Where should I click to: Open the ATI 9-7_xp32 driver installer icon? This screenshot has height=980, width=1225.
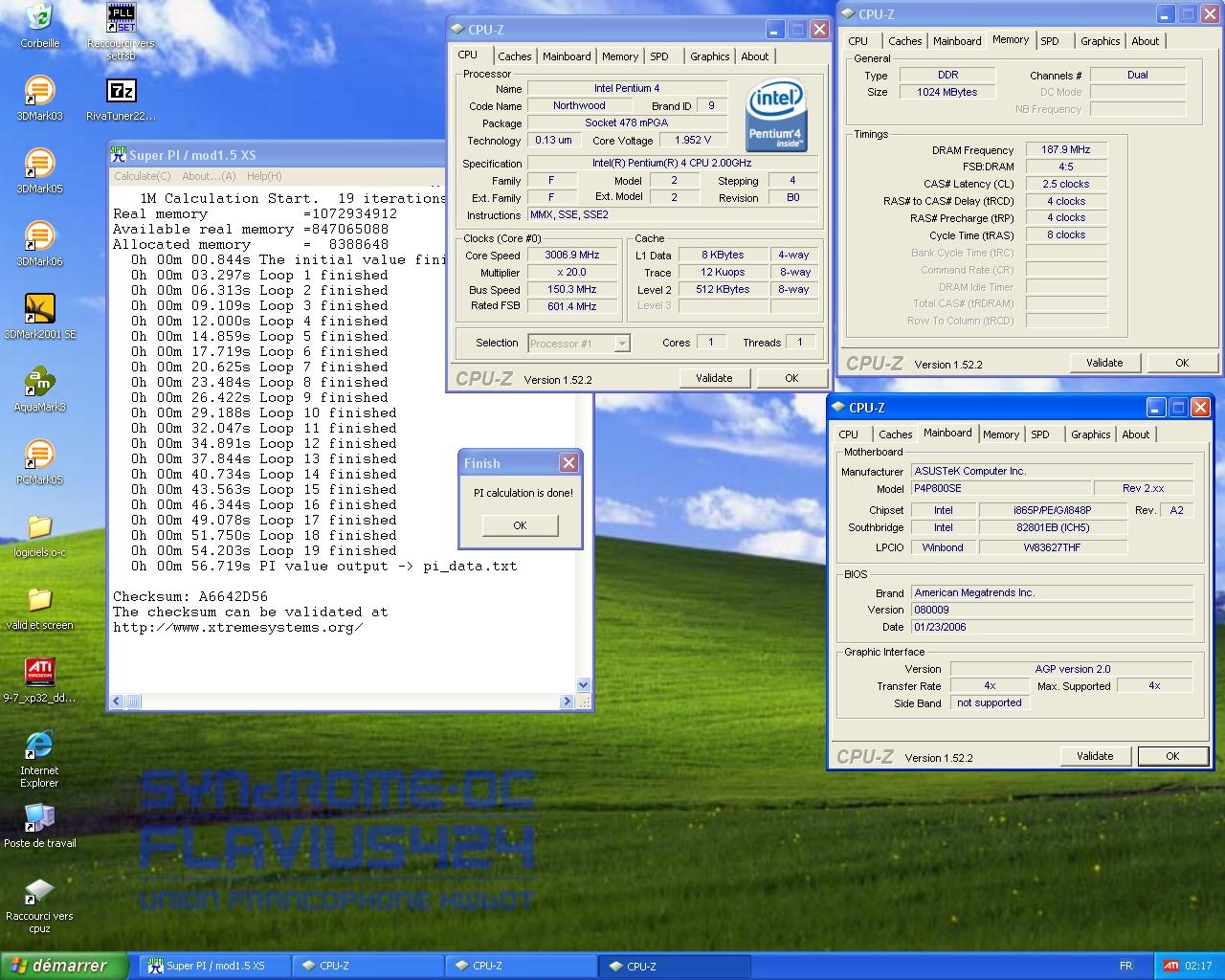(x=39, y=680)
